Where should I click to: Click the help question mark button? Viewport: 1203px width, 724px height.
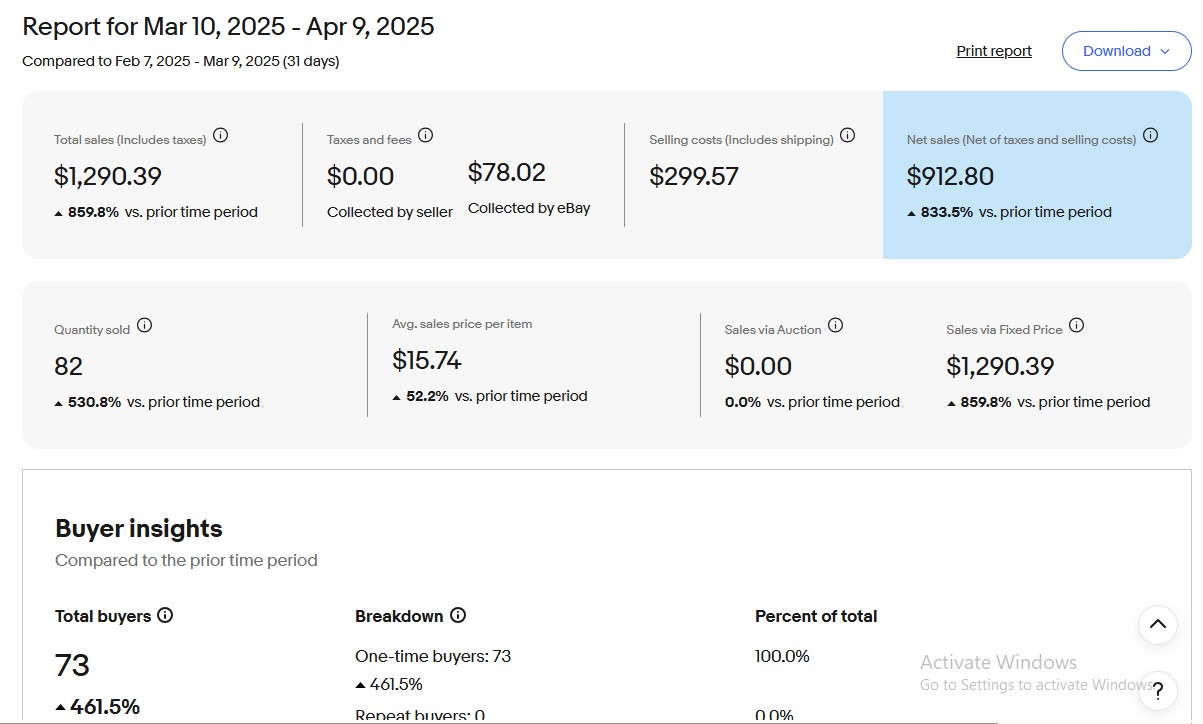[1158, 690]
